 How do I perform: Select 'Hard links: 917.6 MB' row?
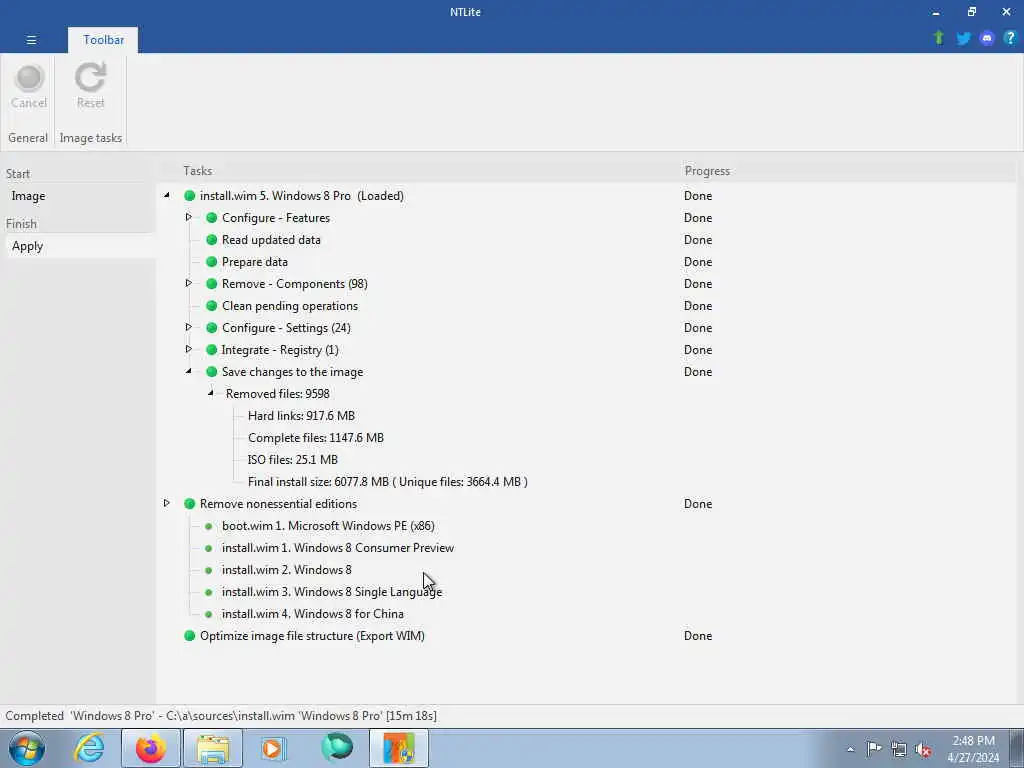click(301, 416)
